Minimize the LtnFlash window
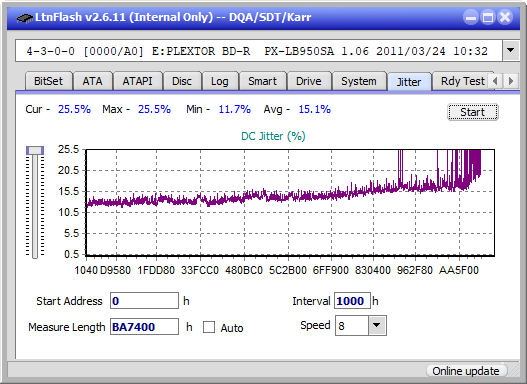 pyautogui.click(x=471, y=17)
